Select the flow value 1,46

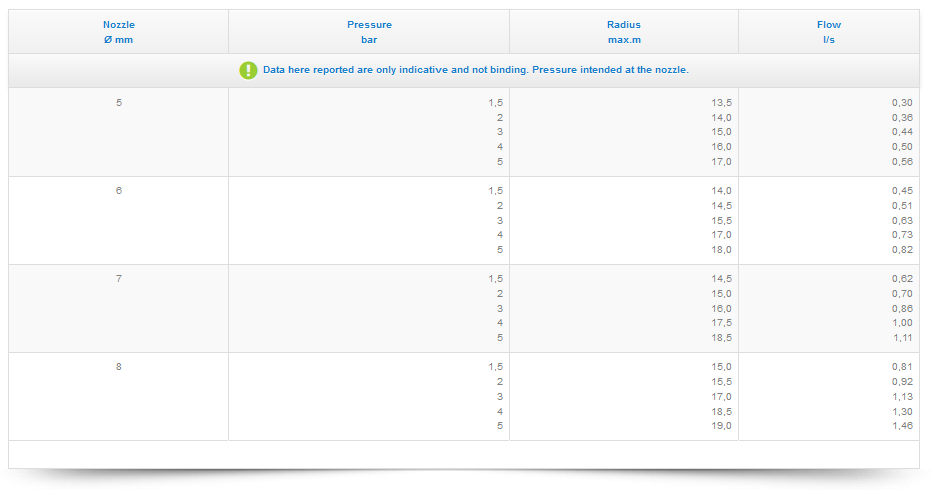pos(902,426)
